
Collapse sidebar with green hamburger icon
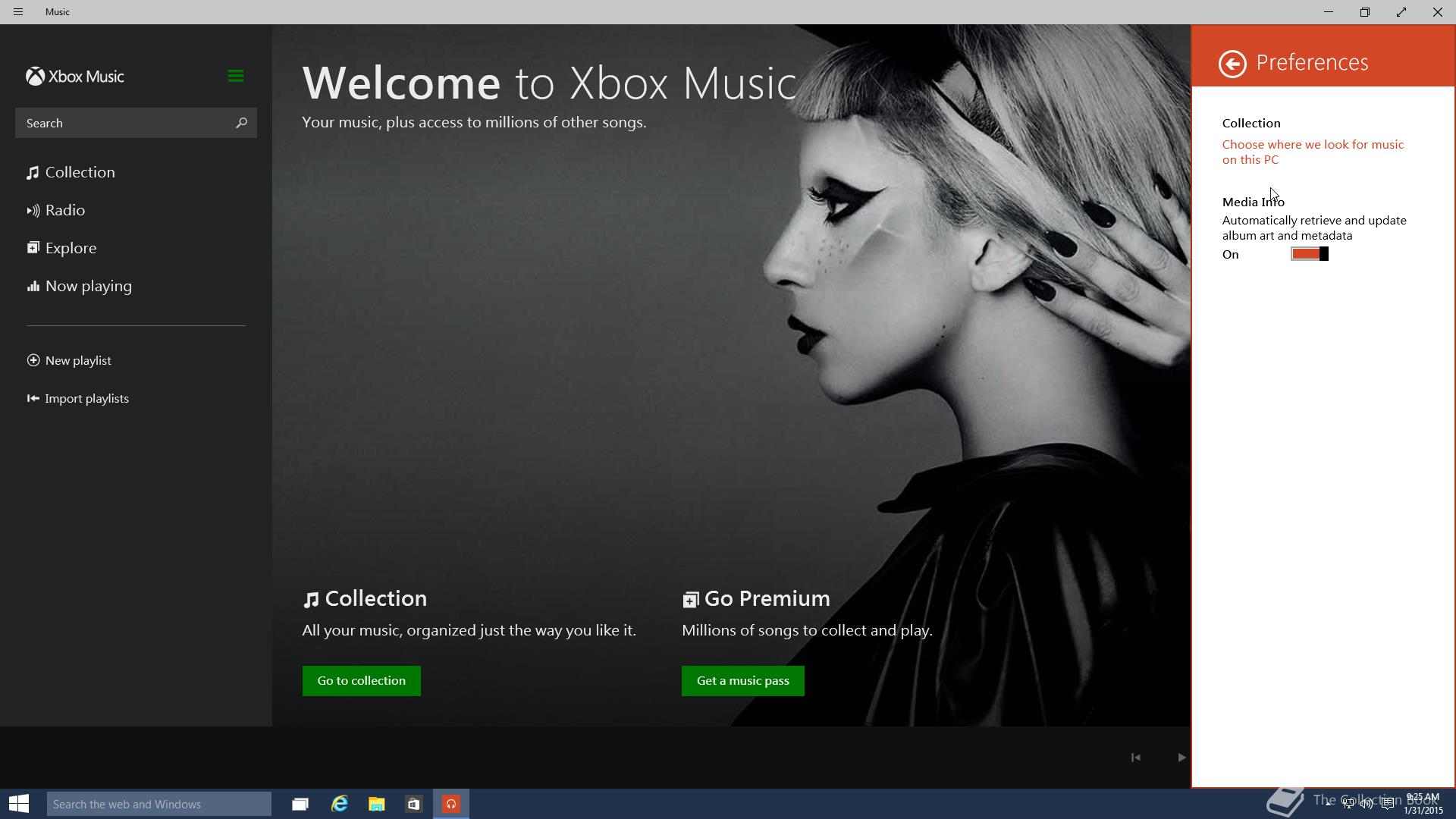point(235,76)
